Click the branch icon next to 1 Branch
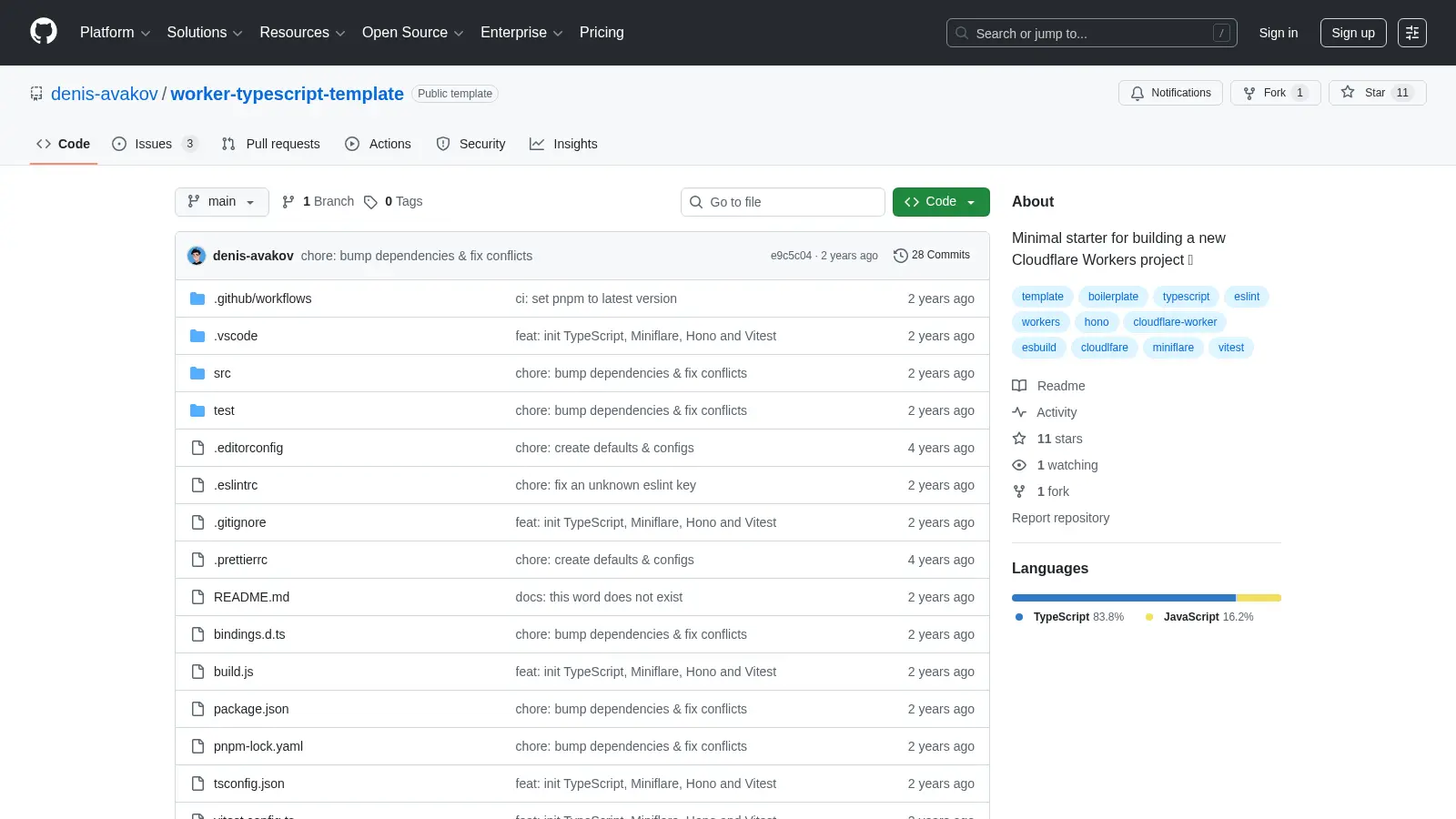1456x819 pixels. tap(288, 202)
